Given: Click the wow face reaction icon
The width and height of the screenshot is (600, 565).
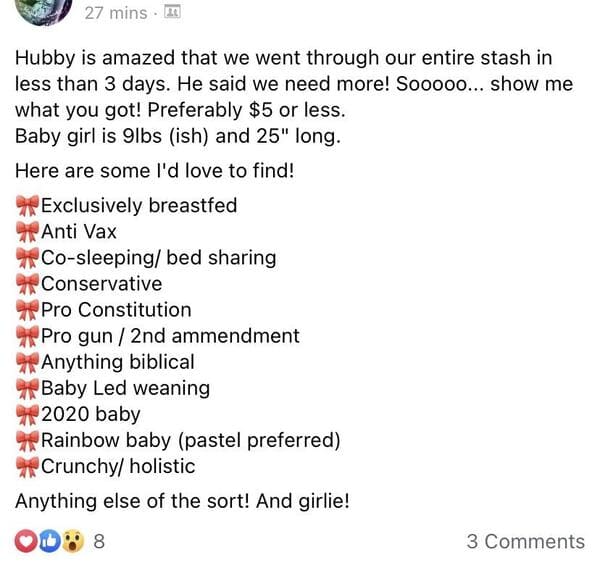Looking at the screenshot, I should 73,541.
